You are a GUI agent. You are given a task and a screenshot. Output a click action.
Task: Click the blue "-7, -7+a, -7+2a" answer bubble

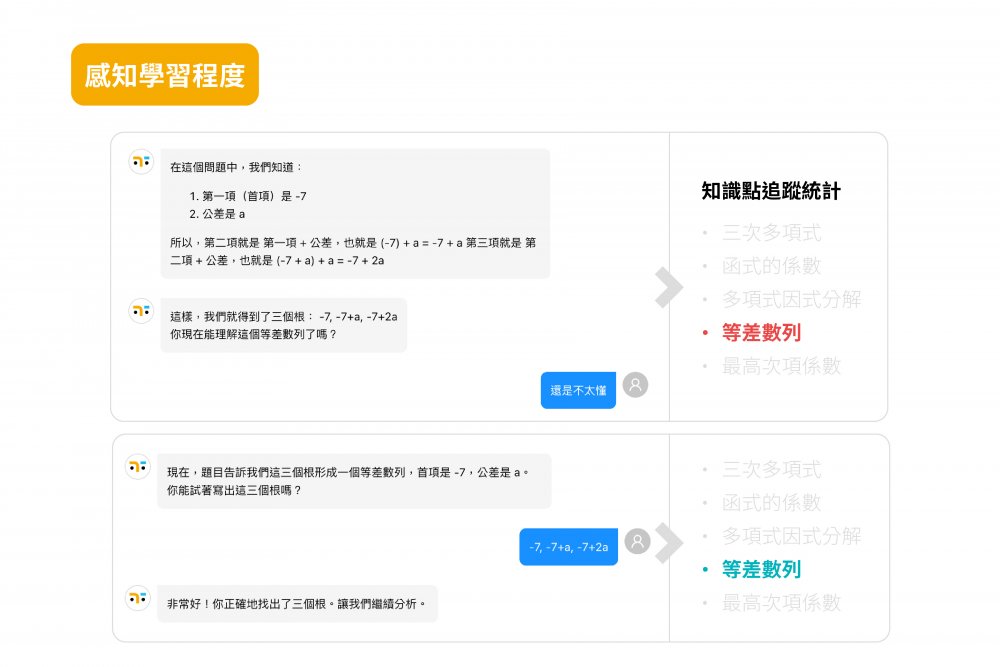tap(568, 547)
